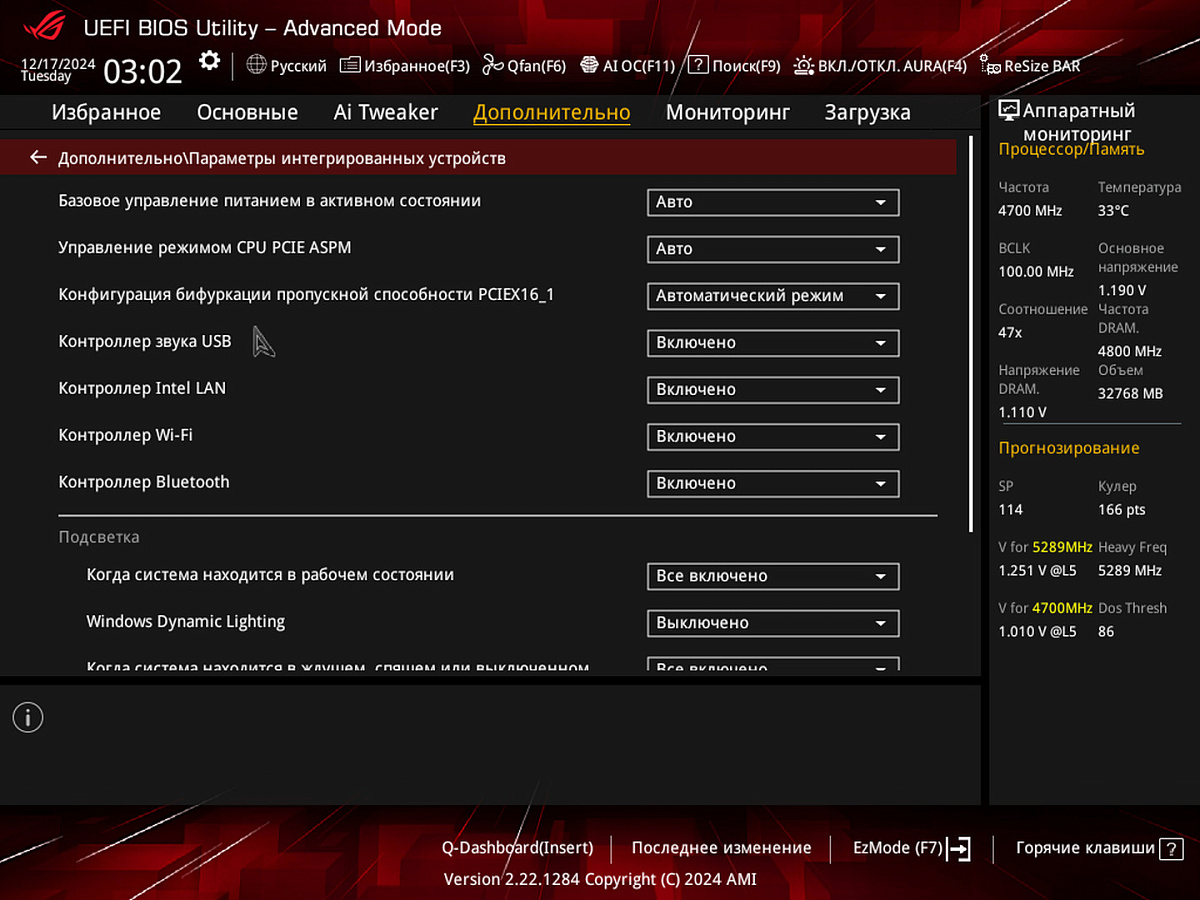The image size is (1200, 900).
Task: Select the Контроллер Wi-Fi label
Action: (x=126, y=435)
